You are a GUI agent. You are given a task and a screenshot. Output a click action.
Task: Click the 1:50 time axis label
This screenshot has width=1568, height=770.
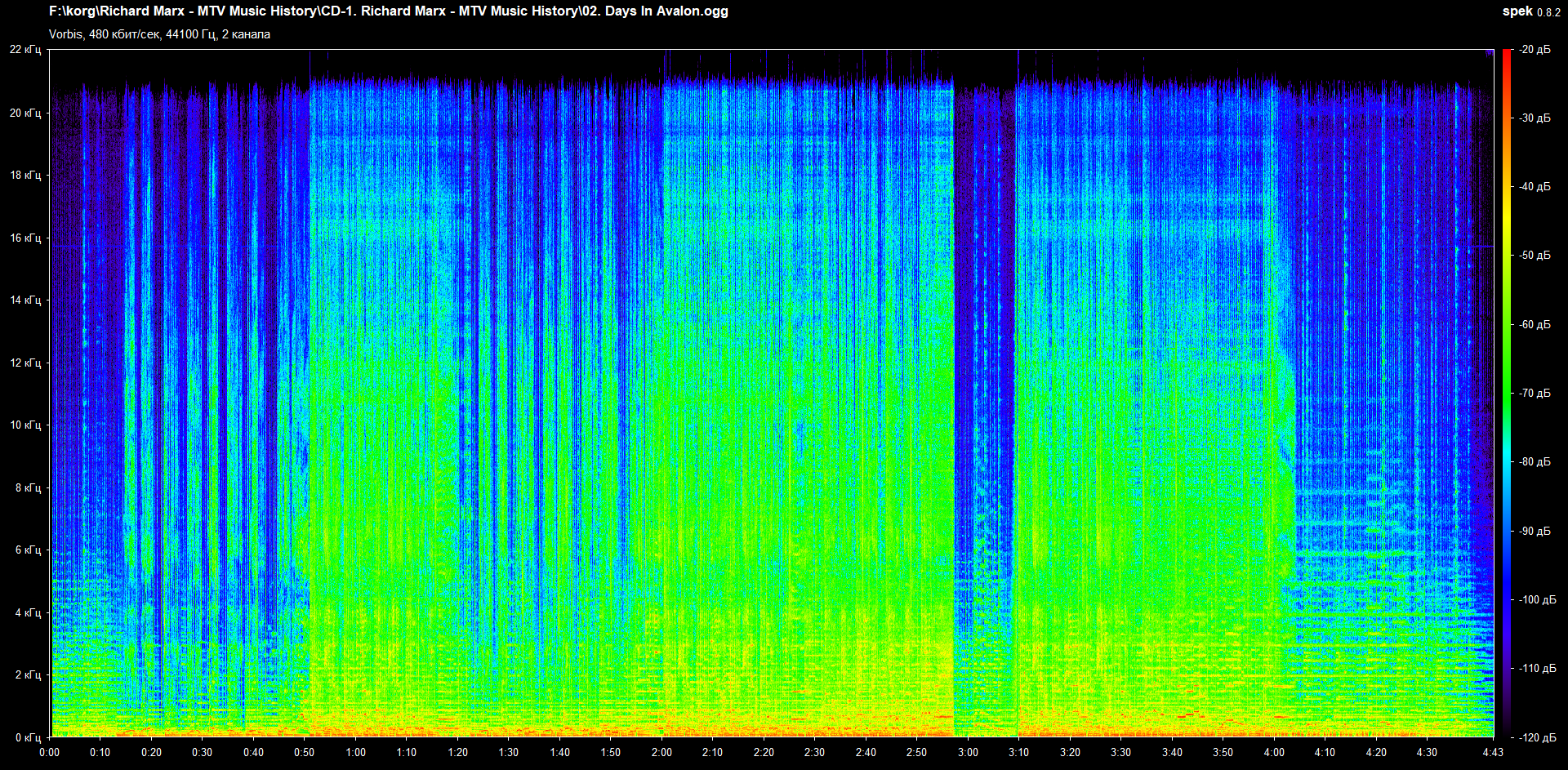pos(610,752)
